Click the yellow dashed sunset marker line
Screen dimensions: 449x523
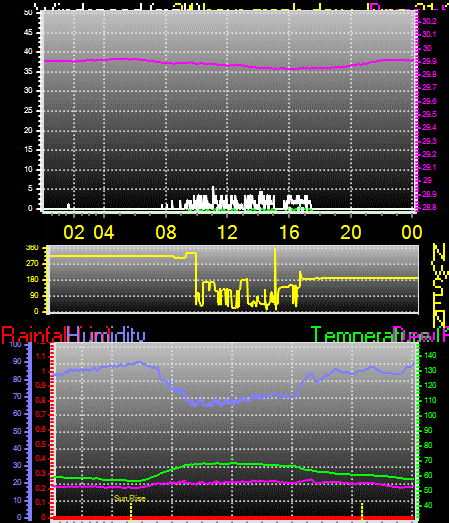pos(362,511)
